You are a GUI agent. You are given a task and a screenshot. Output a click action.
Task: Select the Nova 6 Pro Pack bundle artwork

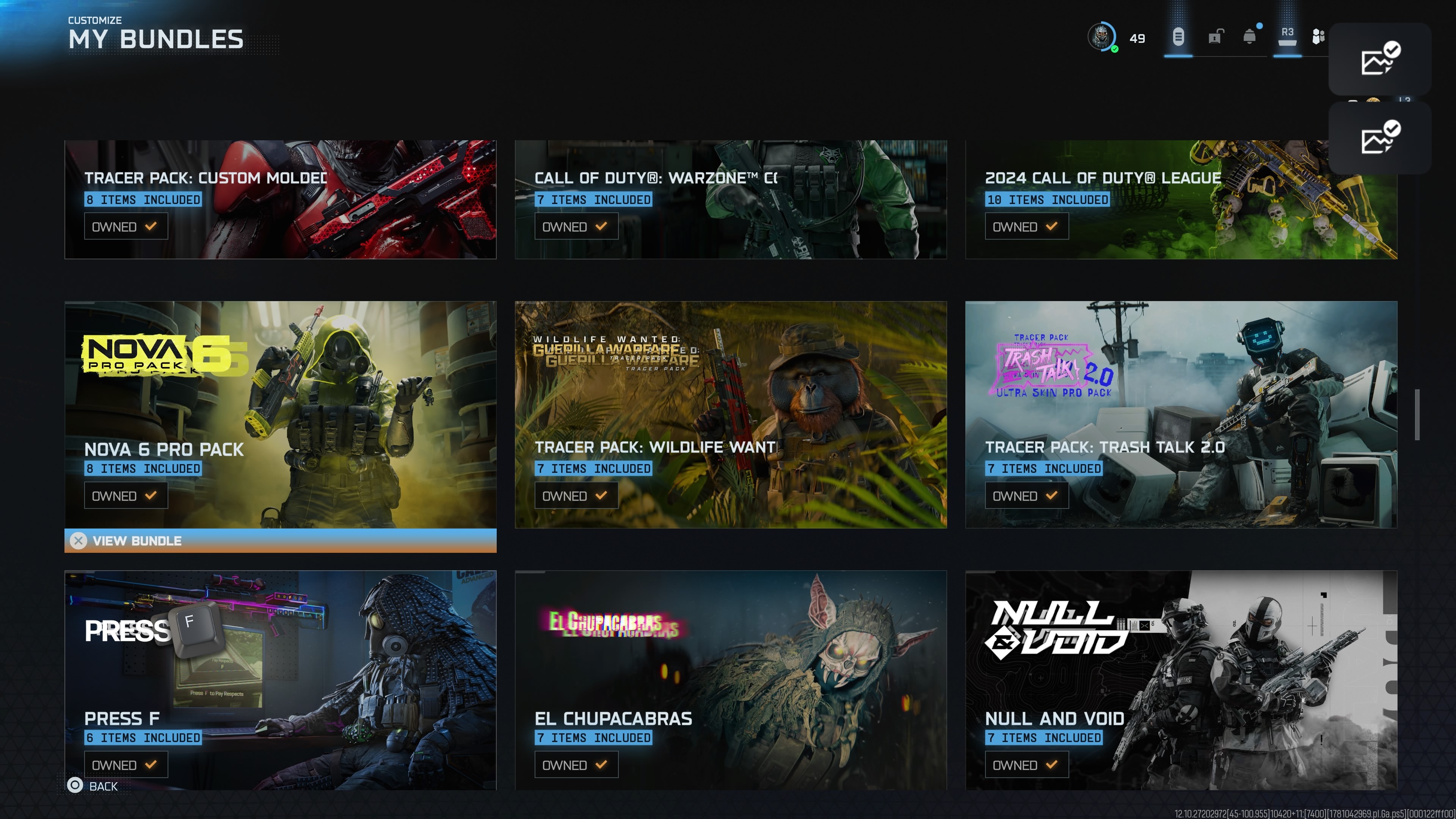tap(280, 415)
